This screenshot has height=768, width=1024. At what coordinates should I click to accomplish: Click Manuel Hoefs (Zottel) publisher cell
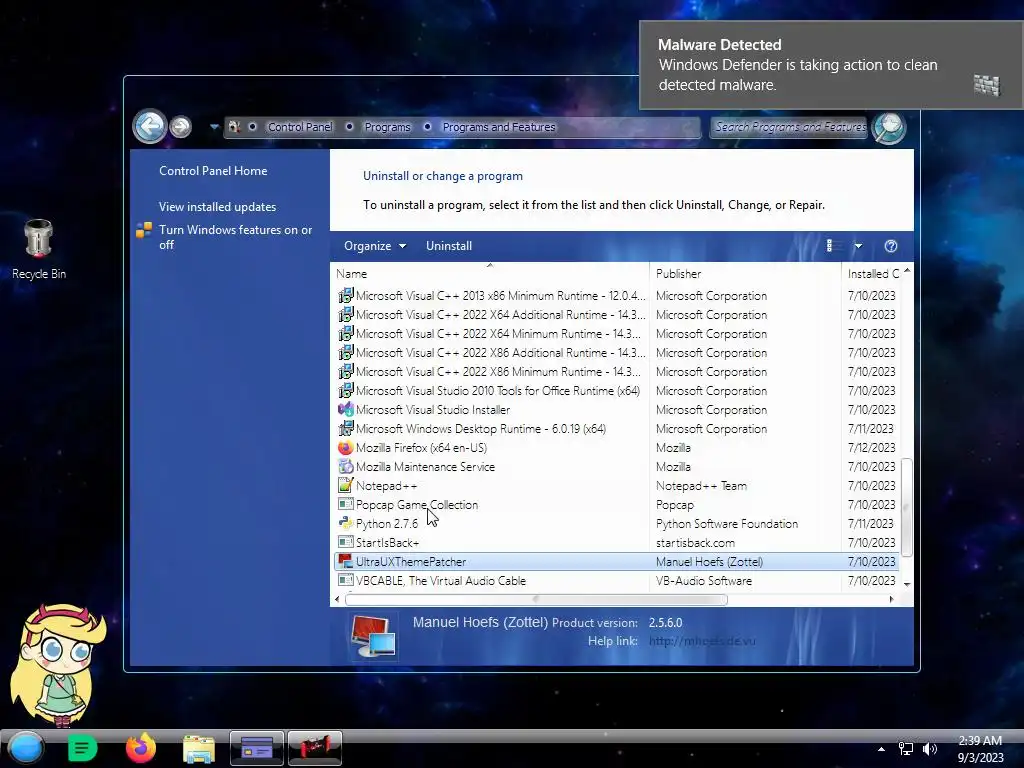[x=709, y=562]
